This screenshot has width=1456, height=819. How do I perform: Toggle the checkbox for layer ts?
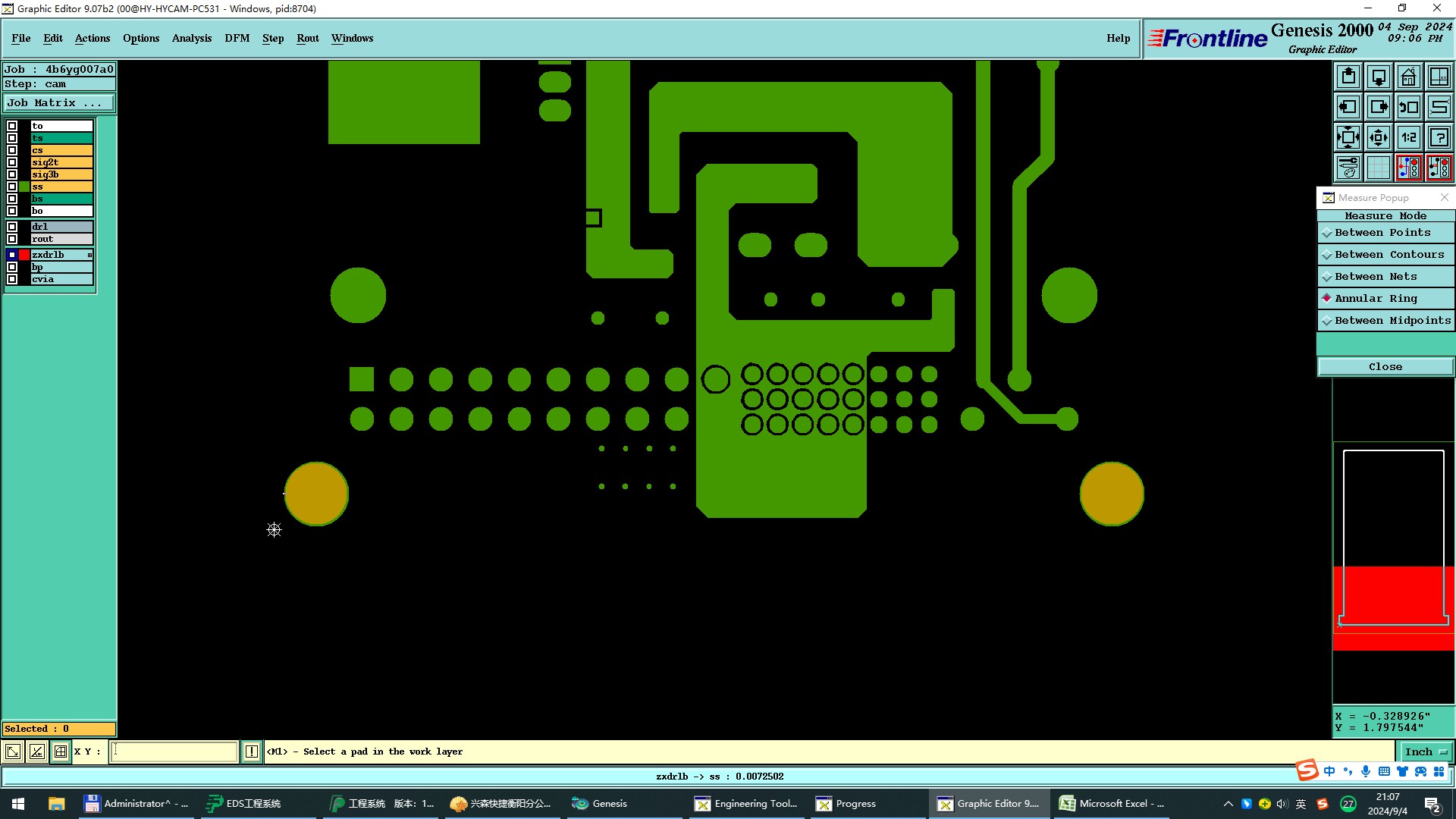pos(12,138)
